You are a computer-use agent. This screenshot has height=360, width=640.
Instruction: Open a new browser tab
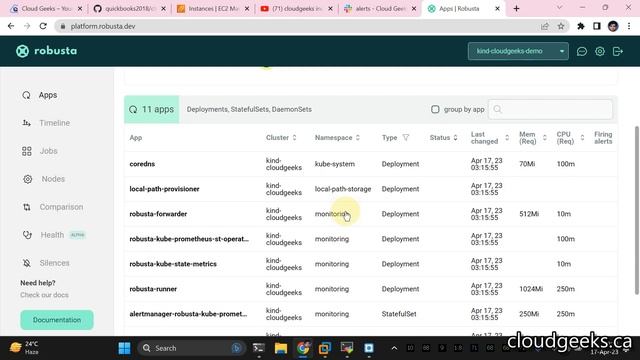[516, 9]
